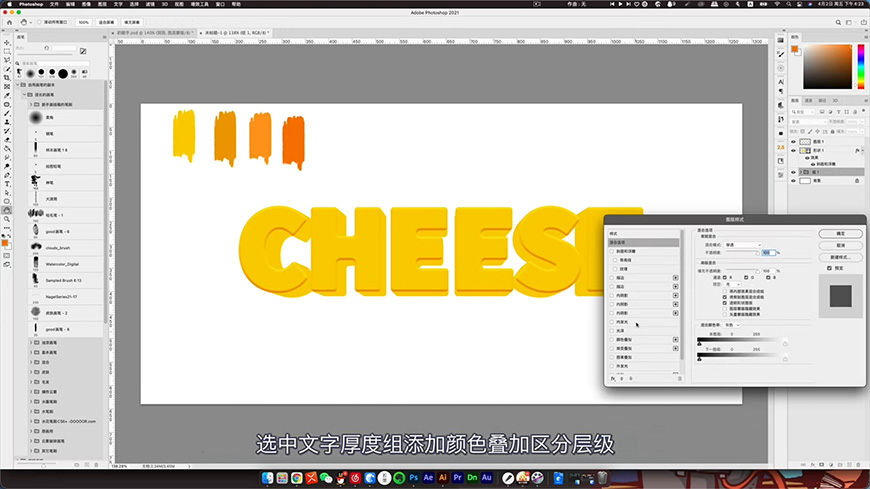Click the plus icon next to 颜色叠加
The height and width of the screenshot is (489, 870).
[x=675, y=340]
